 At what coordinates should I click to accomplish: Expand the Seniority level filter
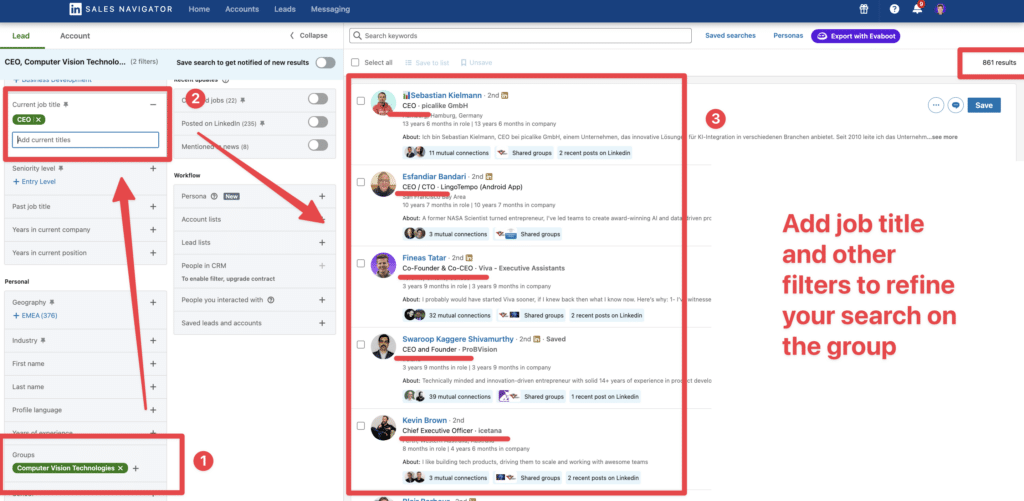pyautogui.click(x=153, y=168)
